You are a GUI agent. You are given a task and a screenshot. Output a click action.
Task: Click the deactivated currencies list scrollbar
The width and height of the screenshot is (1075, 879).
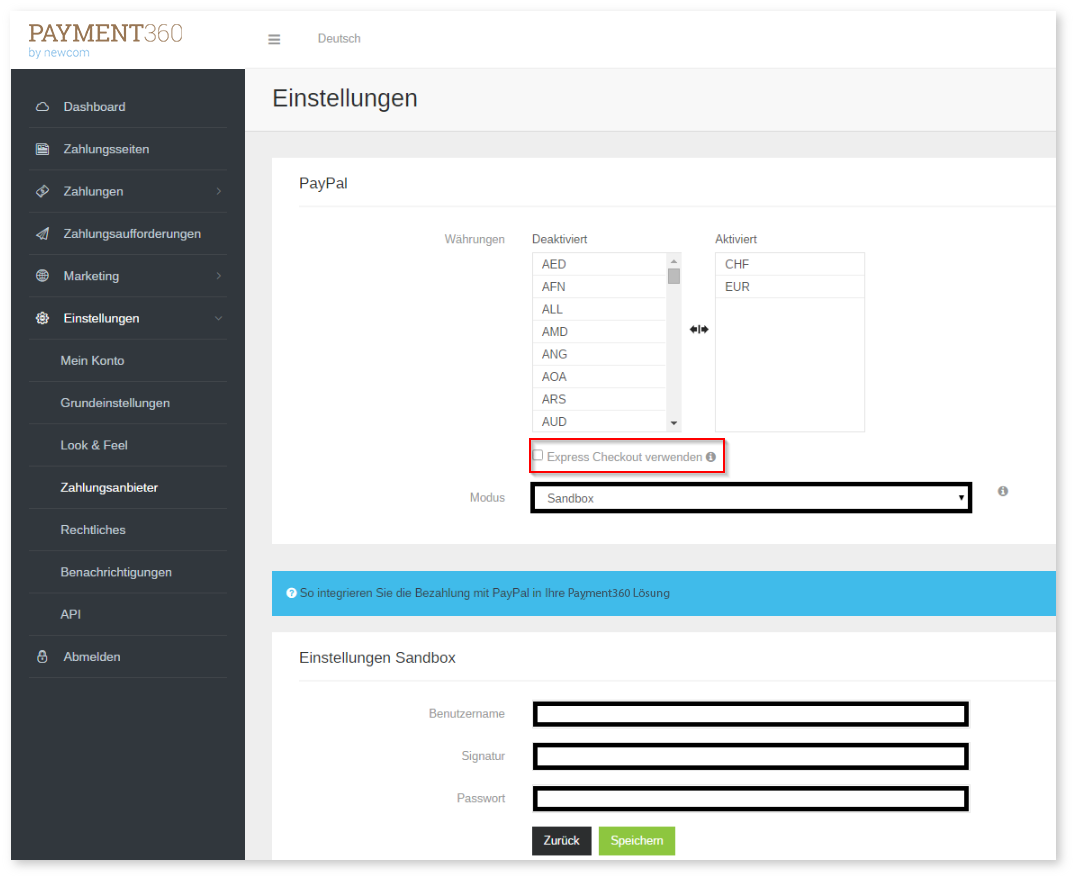(x=674, y=340)
